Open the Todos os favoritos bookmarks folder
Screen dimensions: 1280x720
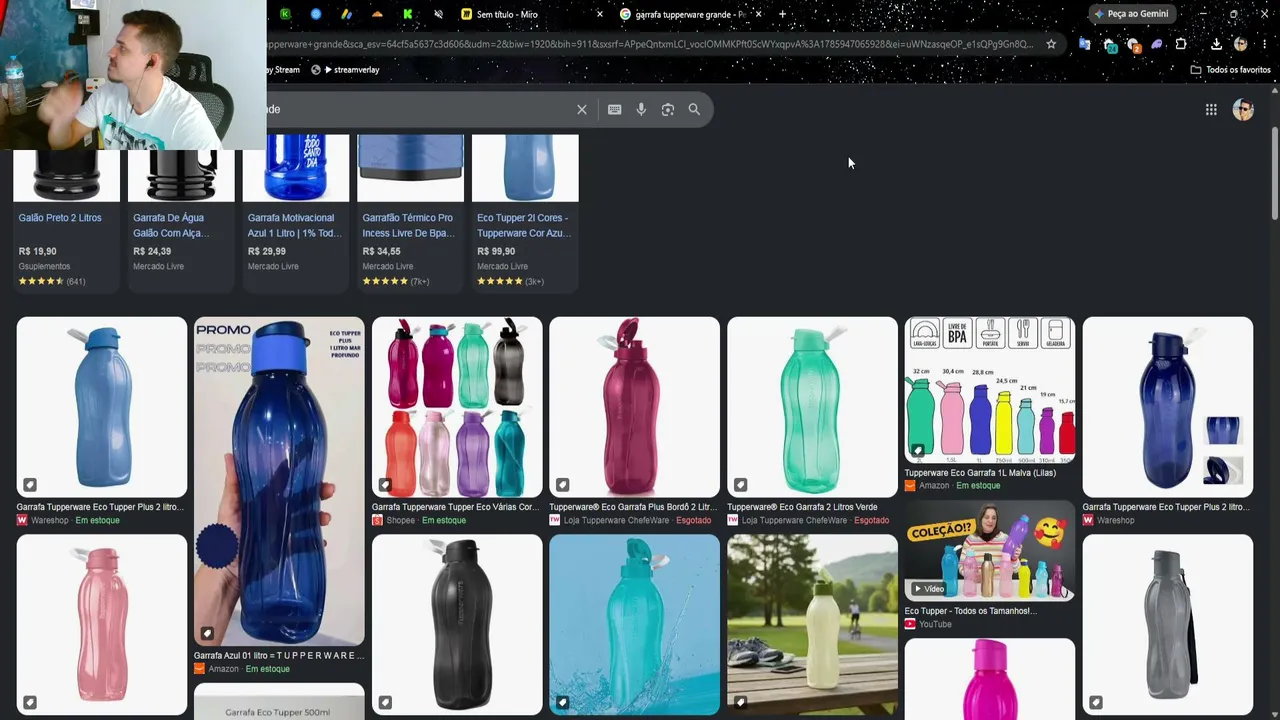[1230, 70]
